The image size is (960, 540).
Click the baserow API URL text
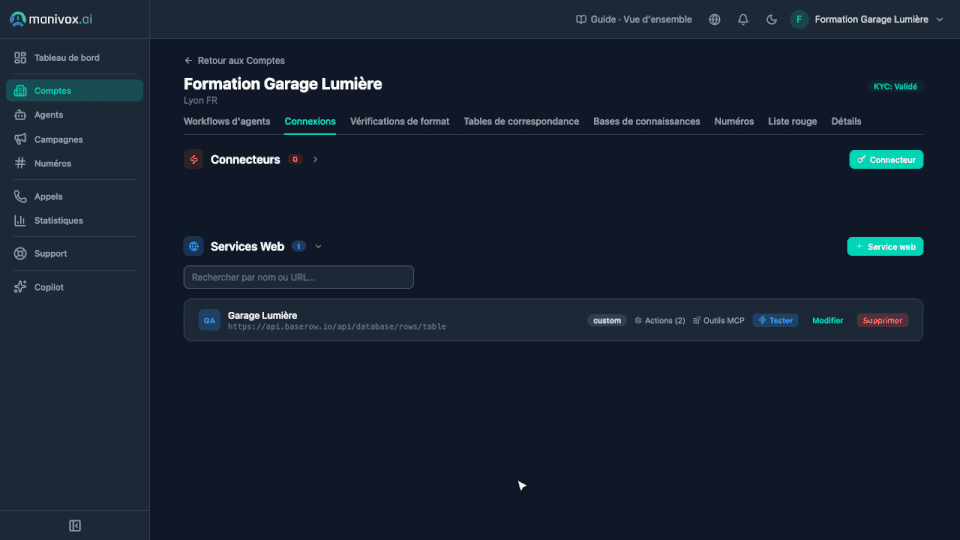(x=337, y=327)
